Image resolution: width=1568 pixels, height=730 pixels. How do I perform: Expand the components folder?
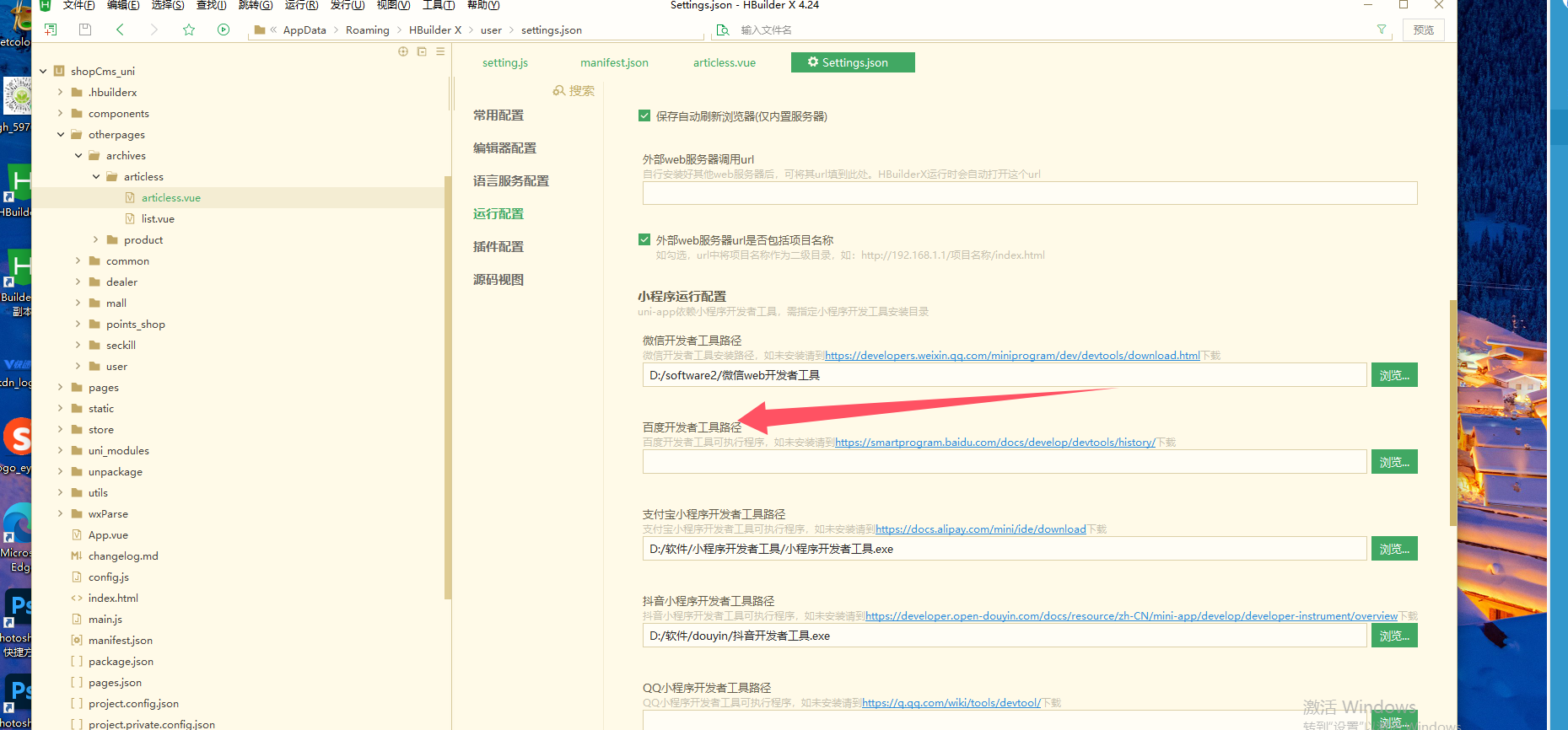pyautogui.click(x=60, y=113)
